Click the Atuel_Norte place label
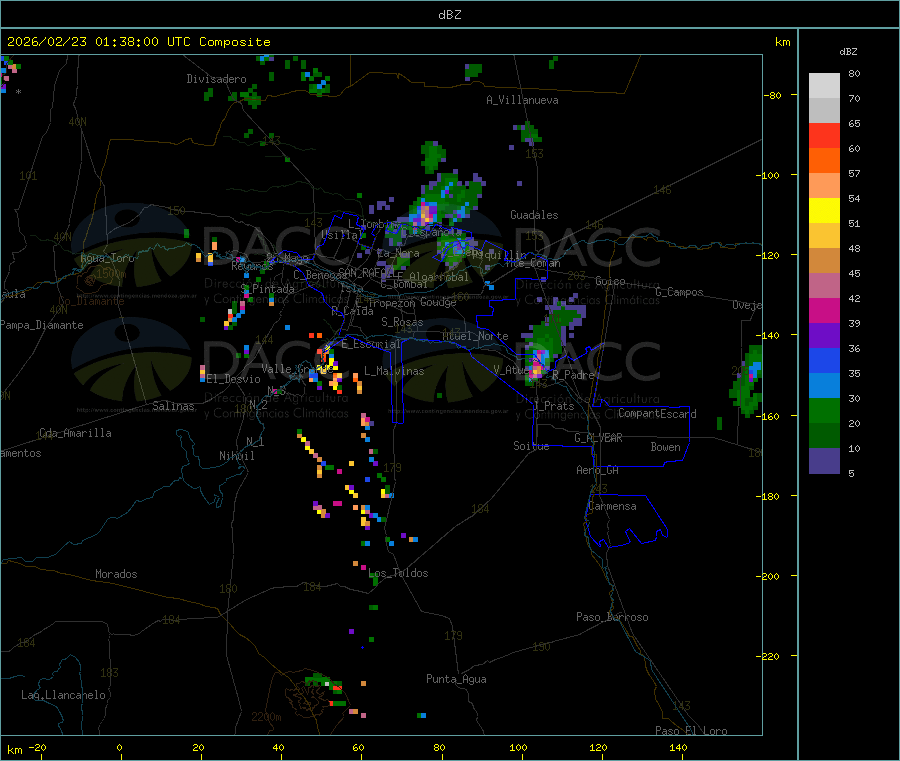The height and width of the screenshot is (761, 900). [475, 336]
